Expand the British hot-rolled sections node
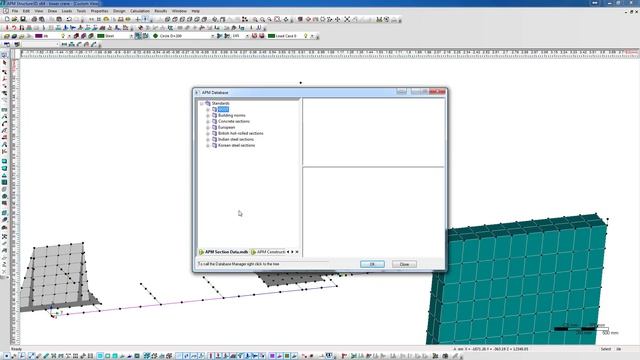 pos(208,133)
